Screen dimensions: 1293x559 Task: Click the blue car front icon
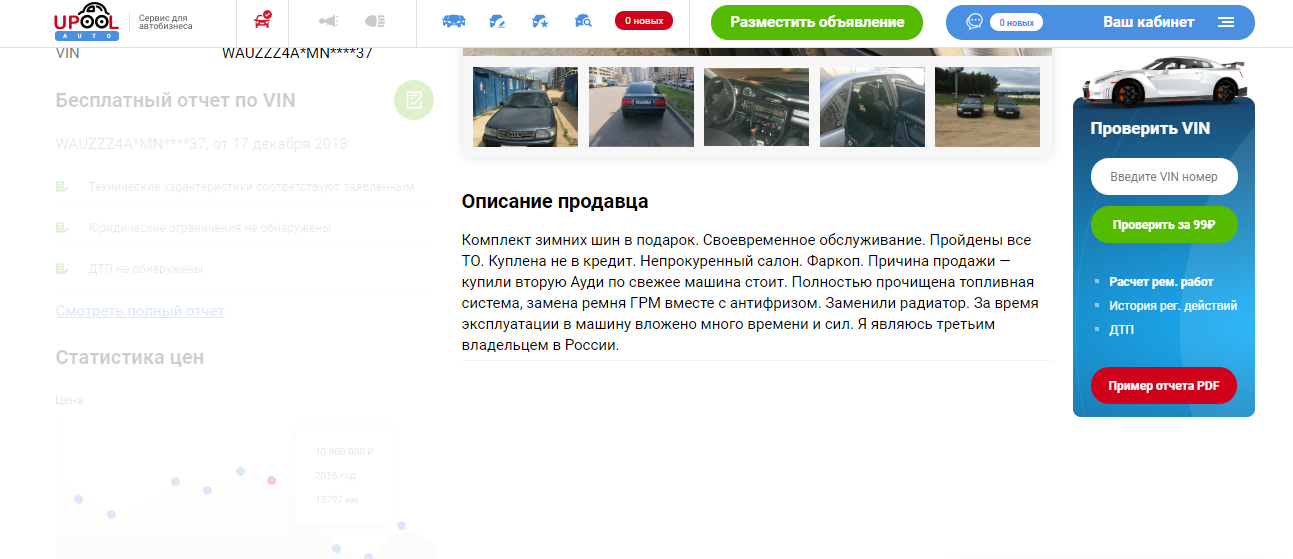pyautogui.click(x=453, y=21)
